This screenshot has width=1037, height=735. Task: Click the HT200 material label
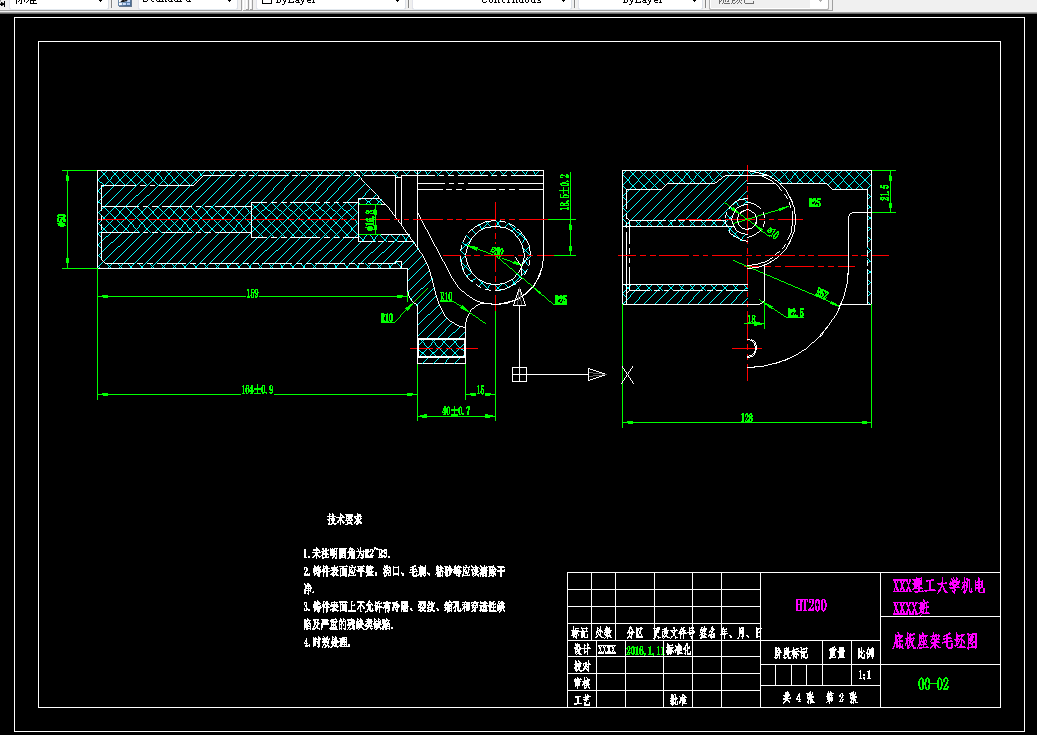tap(811, 605)
